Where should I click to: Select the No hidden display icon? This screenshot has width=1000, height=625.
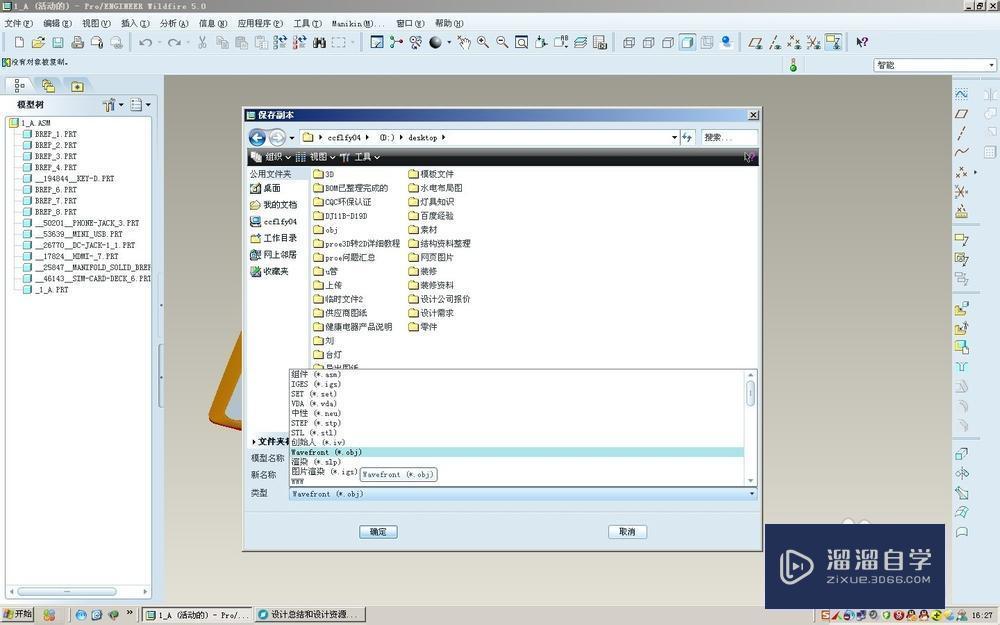(668, 42)
